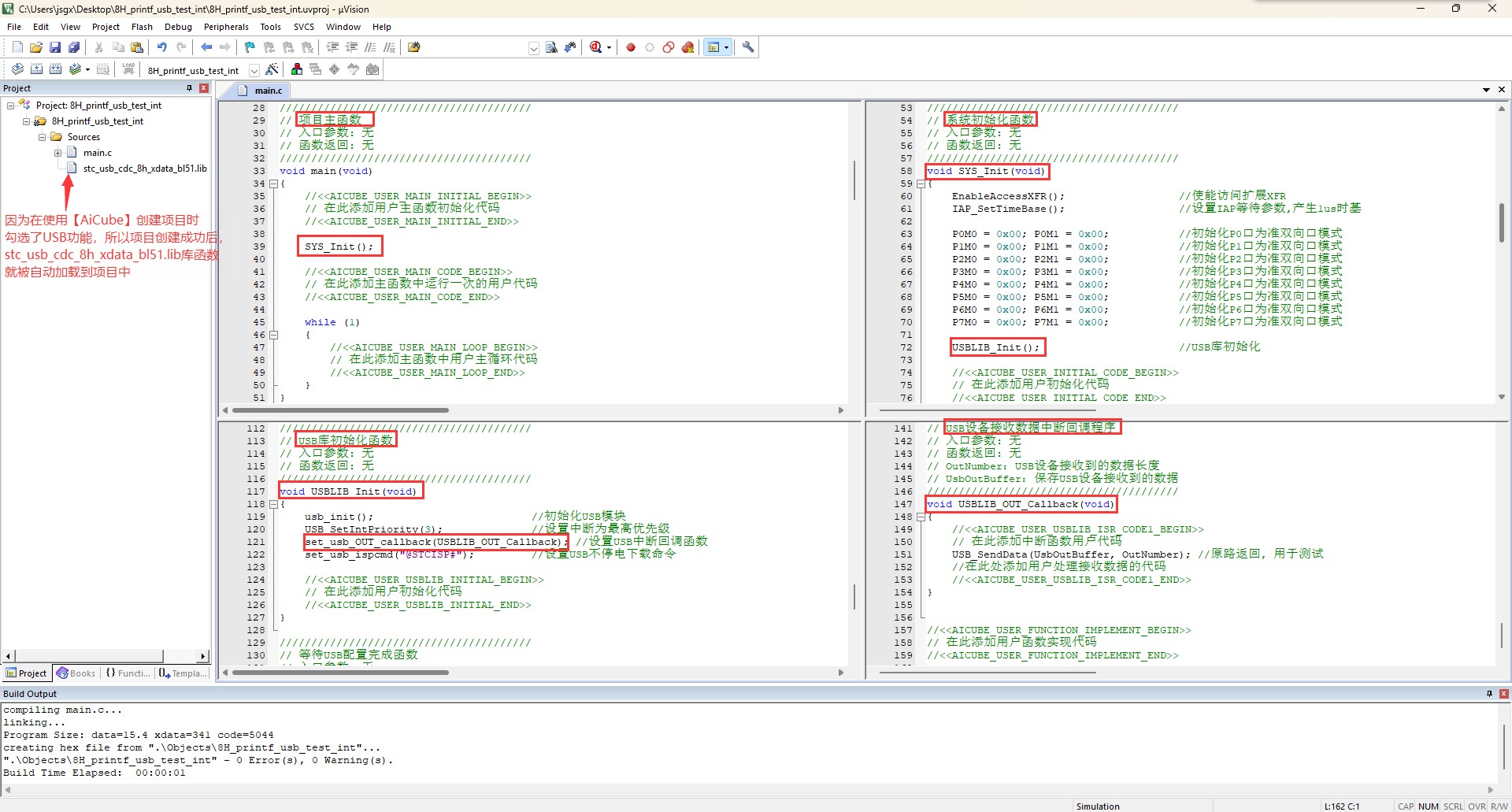Select stc_usb_cdc_8h_xdata_bl51.lib in project tree
This screenshot has height=812, width=1512.
click(145, 169)
